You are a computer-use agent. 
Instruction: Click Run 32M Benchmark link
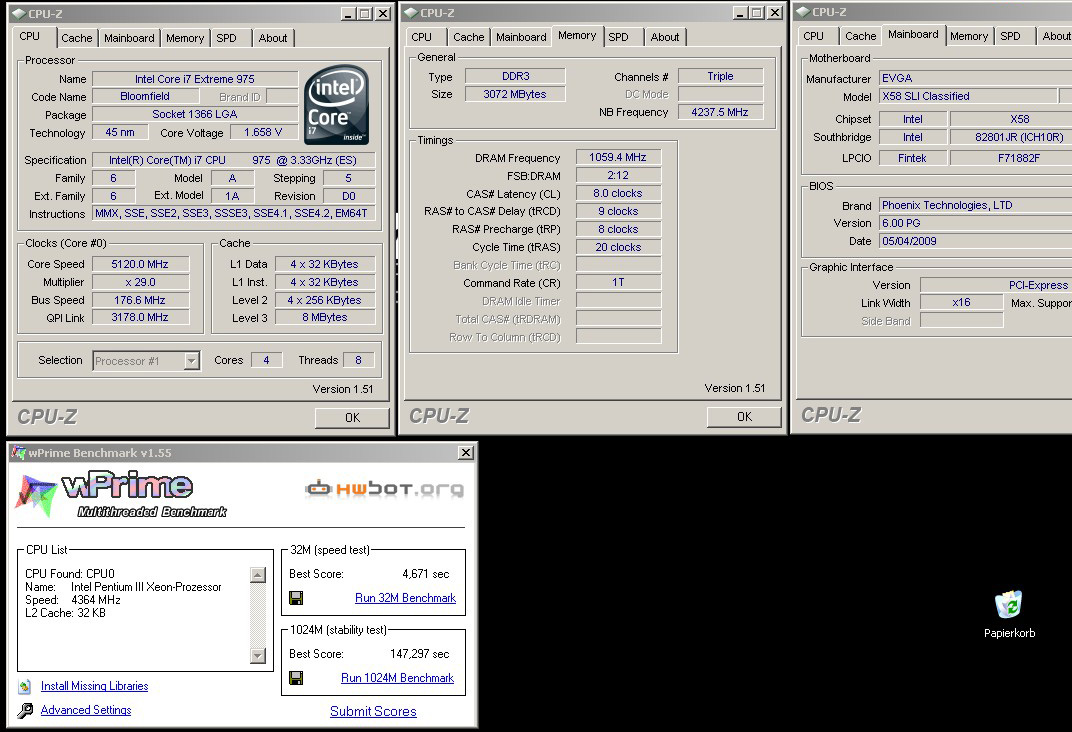(x=405, y=598)
